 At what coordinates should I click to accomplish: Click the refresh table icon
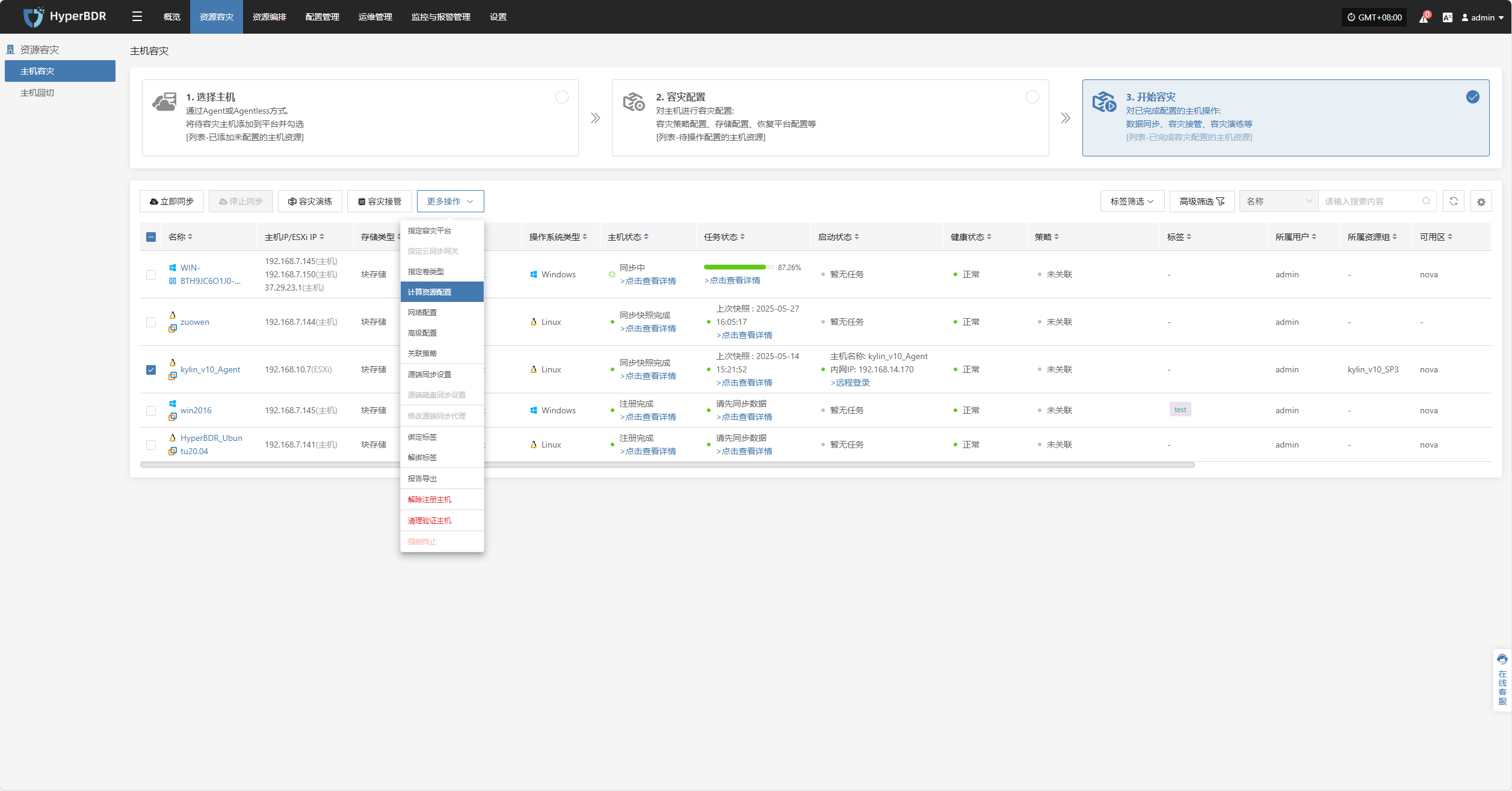pyautogui.click(x=1454, y=202)
